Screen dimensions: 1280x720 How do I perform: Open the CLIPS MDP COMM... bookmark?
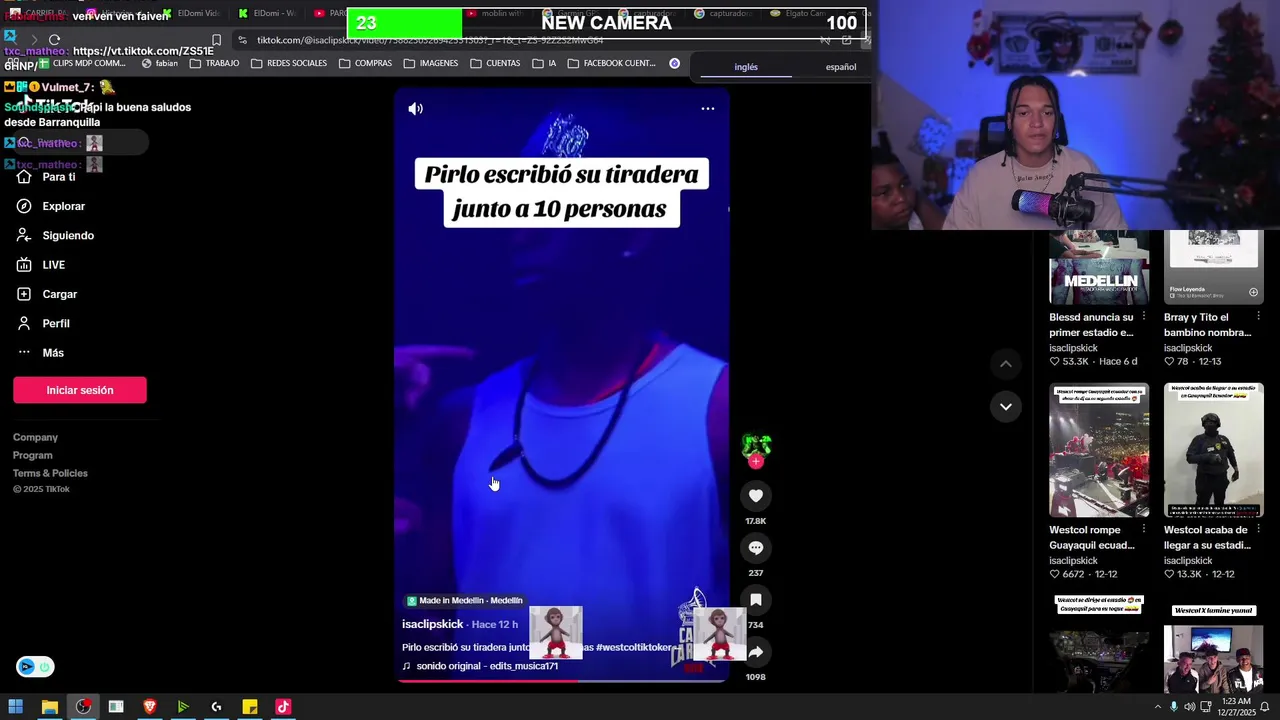81,63
